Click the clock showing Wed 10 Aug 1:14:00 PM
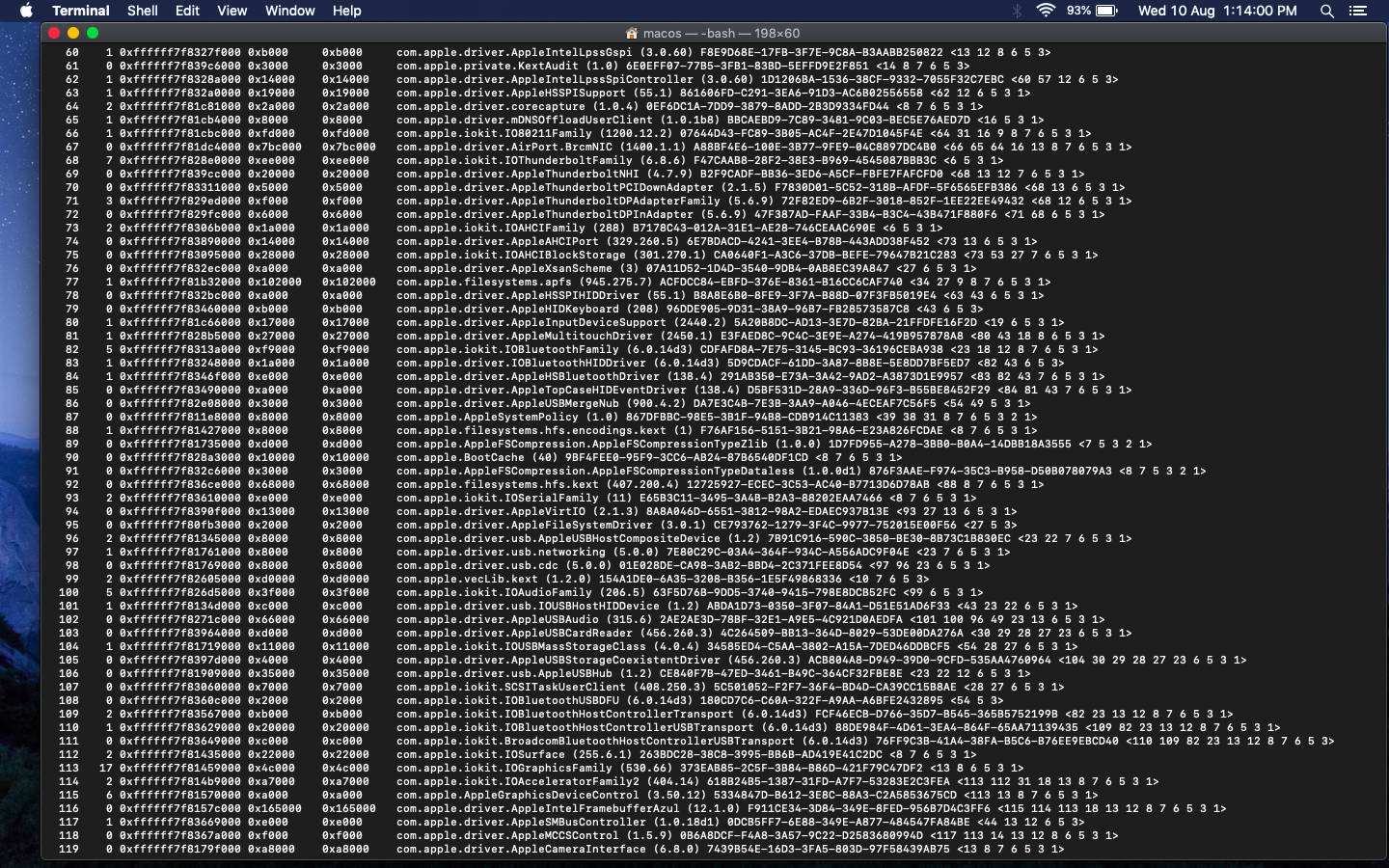Screen dimensions: 1389x868 pyautogui.click(x=1217, y=11)
